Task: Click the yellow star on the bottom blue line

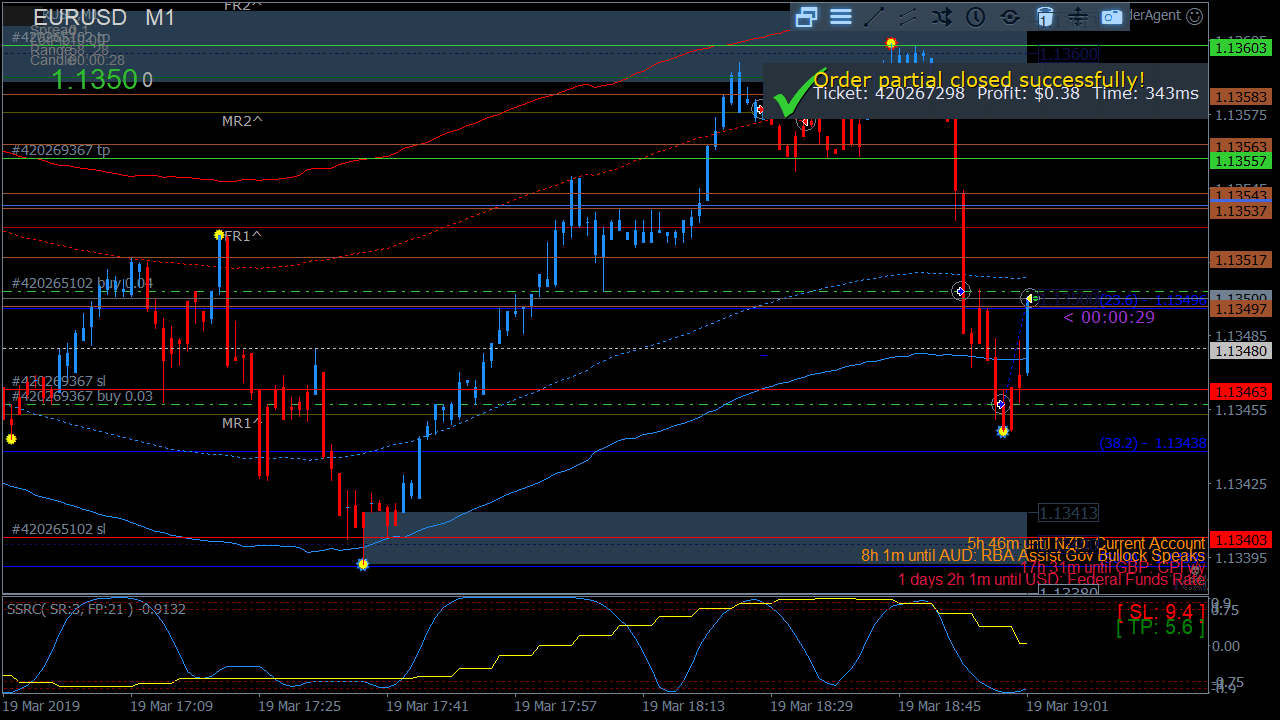Action: tap(363, 564)
